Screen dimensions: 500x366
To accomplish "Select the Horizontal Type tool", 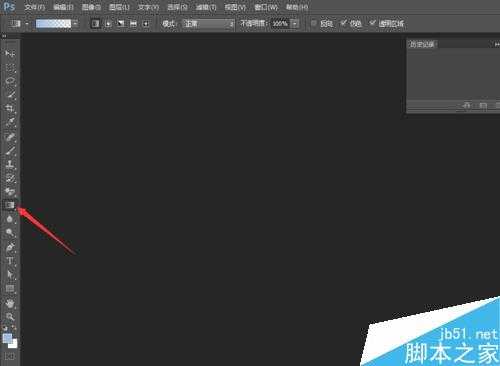I will [x=10, y=261].
